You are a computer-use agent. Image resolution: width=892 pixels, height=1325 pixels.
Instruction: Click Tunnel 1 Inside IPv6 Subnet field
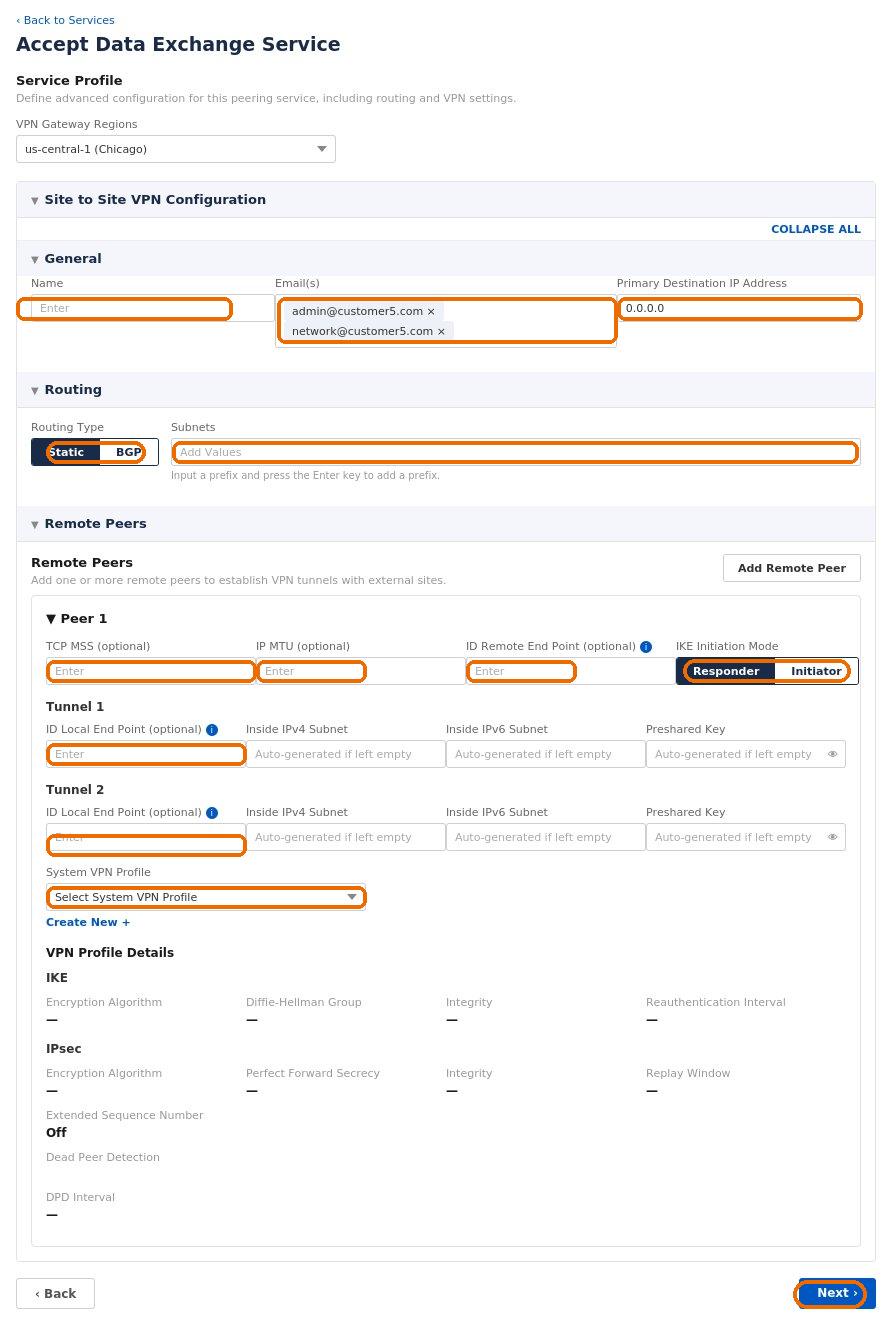click(x=546, y=754)
